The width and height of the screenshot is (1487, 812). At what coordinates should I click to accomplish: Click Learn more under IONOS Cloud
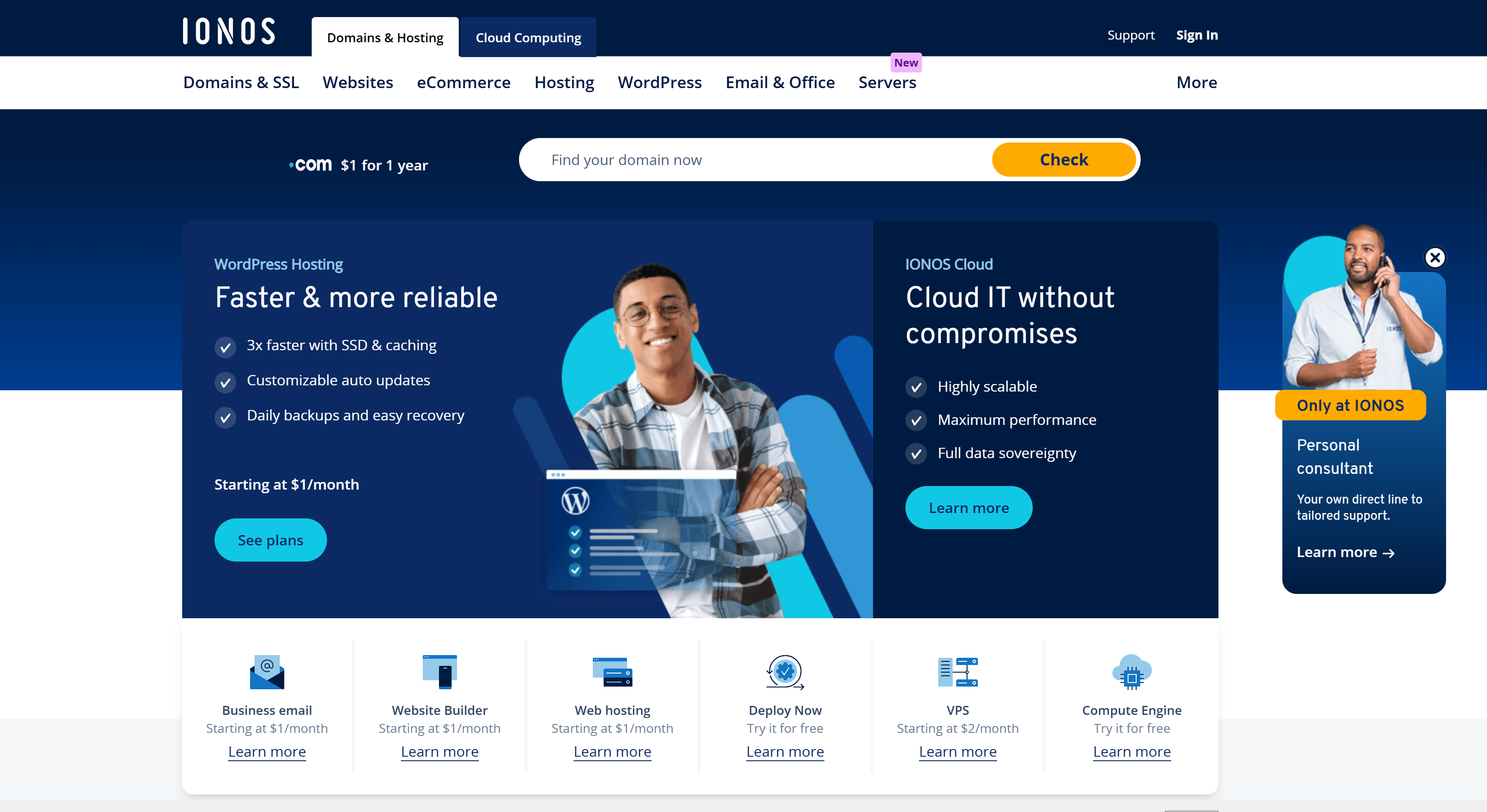(x=969, y=508)
